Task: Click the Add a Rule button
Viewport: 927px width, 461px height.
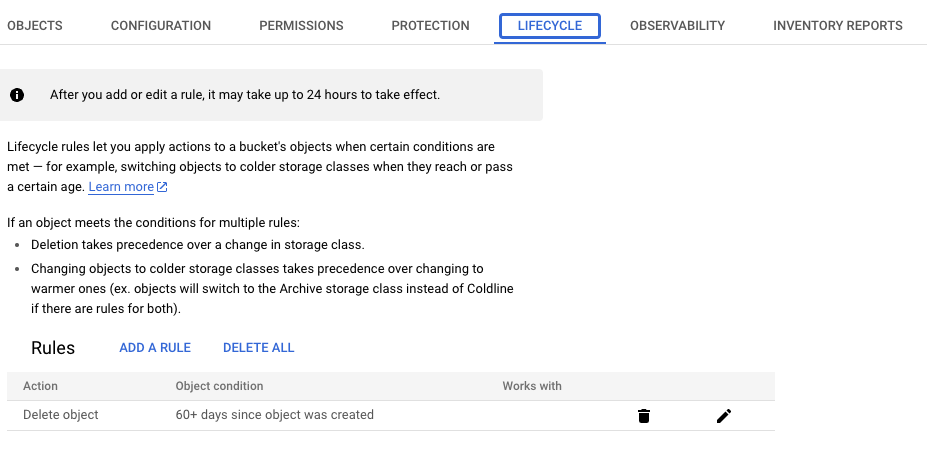Action: click(x=155, y=348)
